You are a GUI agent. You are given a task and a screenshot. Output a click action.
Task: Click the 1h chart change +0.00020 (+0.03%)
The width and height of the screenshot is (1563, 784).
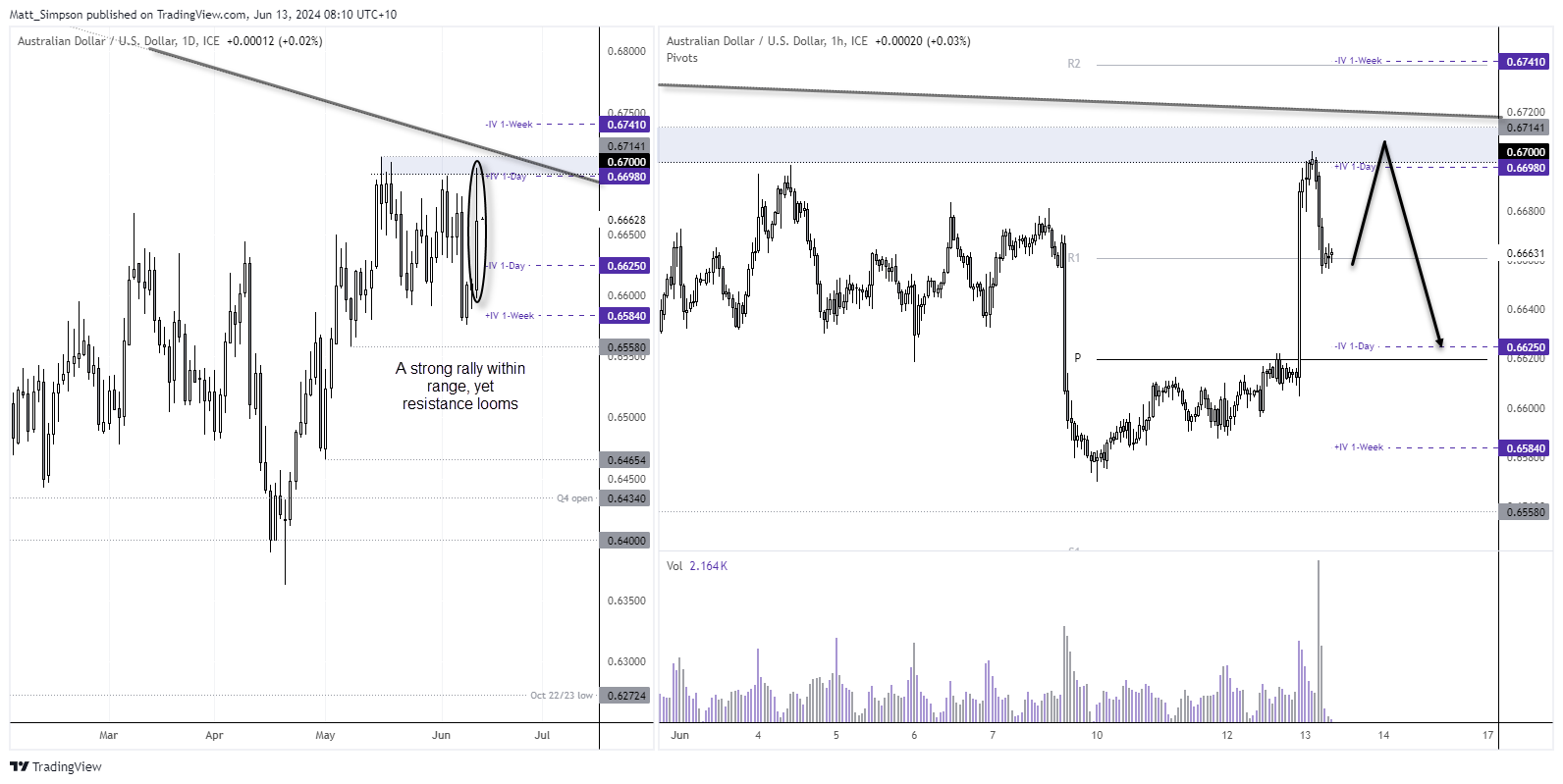pos(923,41)
